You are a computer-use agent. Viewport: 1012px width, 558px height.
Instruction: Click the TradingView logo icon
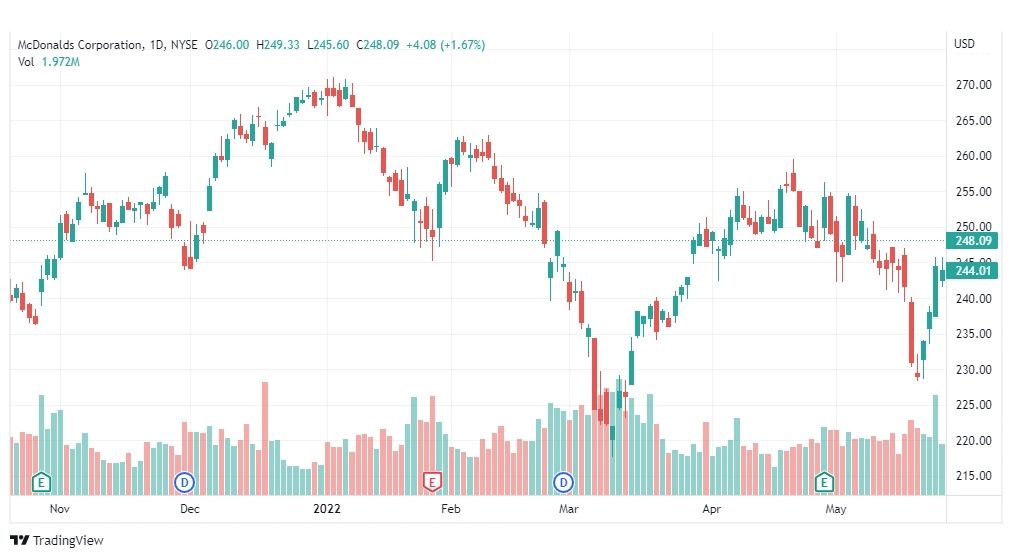coord(19,541)
